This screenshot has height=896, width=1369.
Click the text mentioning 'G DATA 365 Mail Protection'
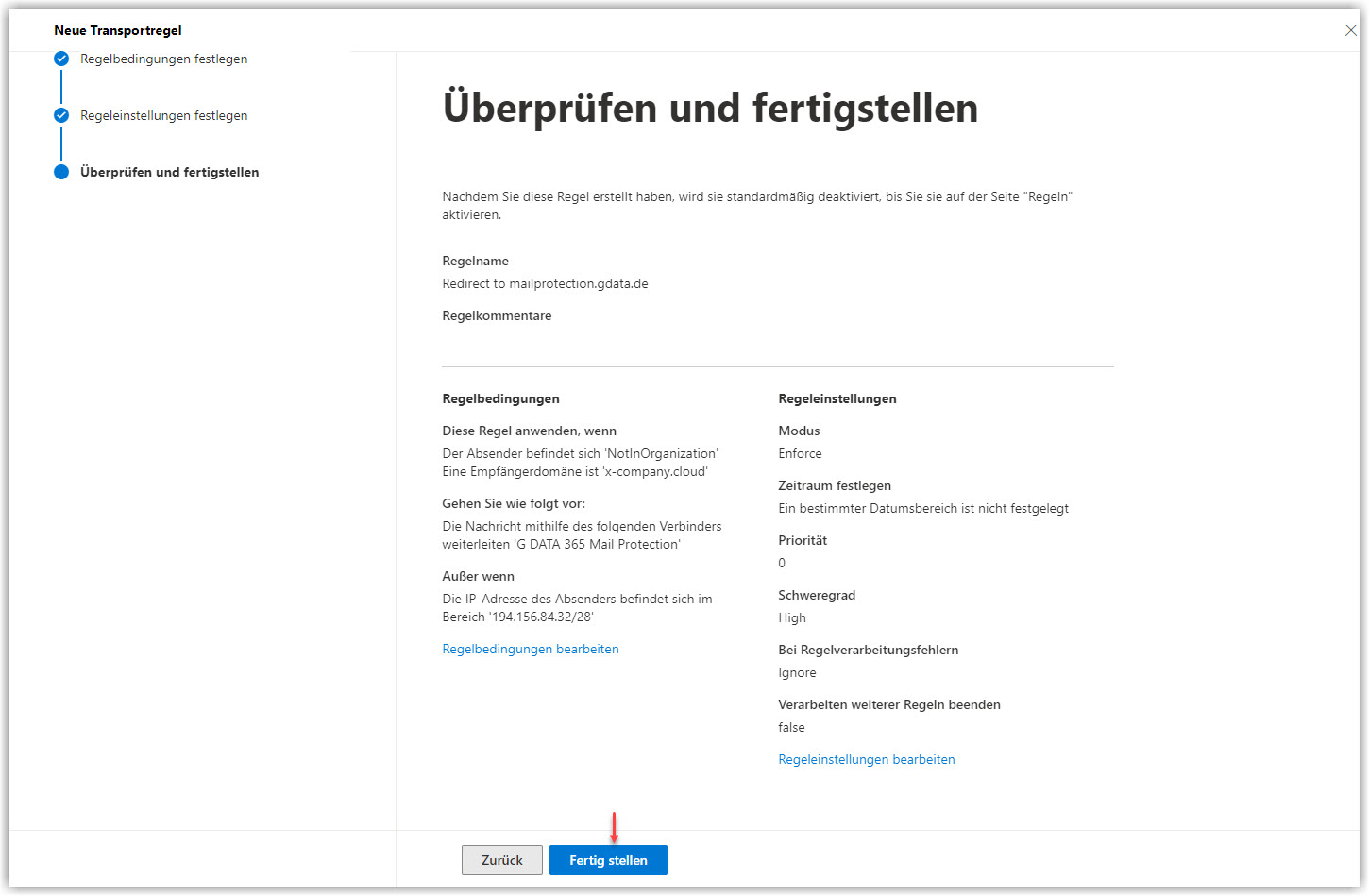point(582,535)
